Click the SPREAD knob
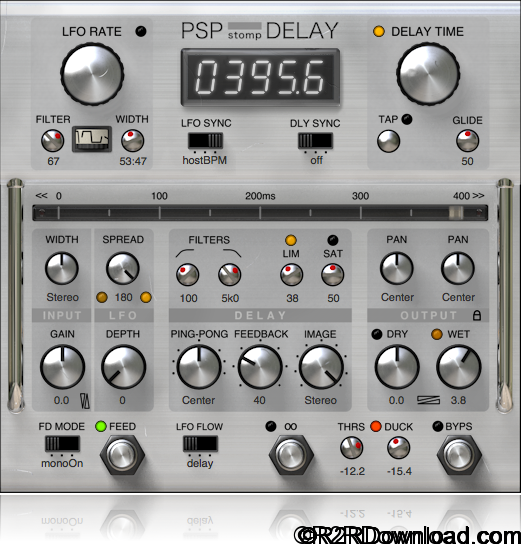Screen dimensions: 521x544 tap(122, 269)
